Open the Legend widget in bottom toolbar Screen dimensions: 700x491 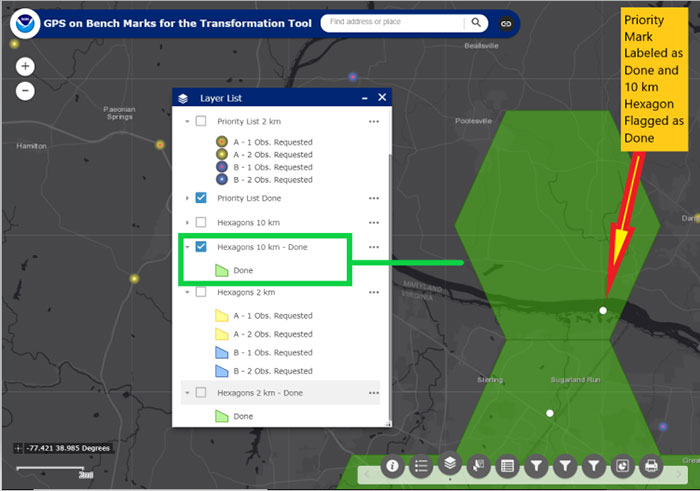(422, 465)
